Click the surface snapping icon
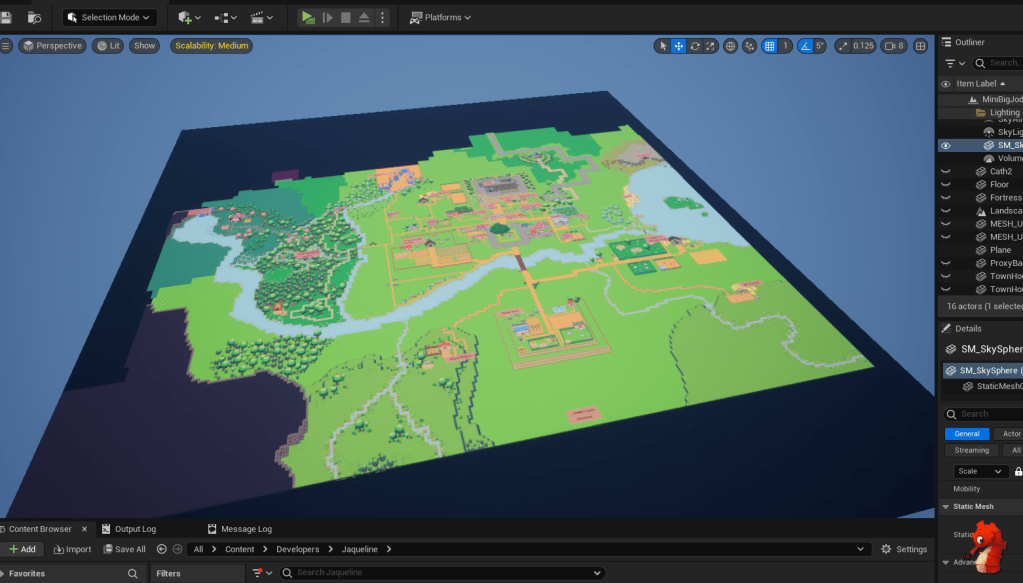Screen dimensions: 1023x583 click(x=750, y=46)
